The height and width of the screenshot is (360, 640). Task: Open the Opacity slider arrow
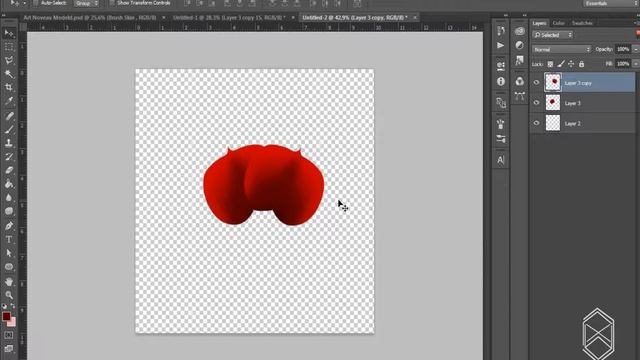coord(635,49)
